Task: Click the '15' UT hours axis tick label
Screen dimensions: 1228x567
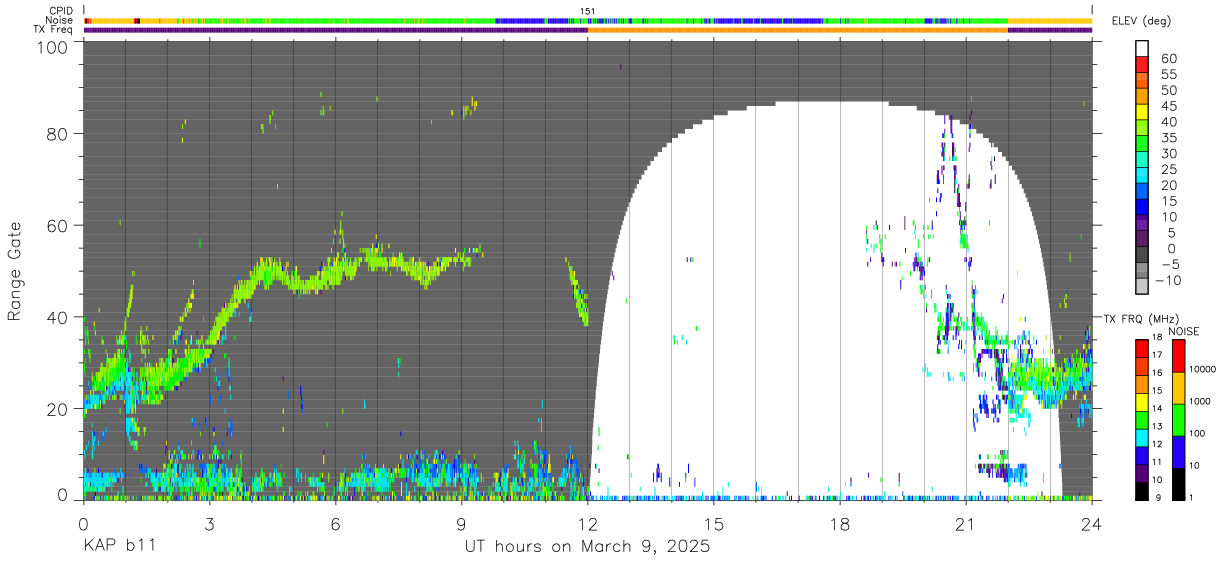Action: (x=714, y=524)
